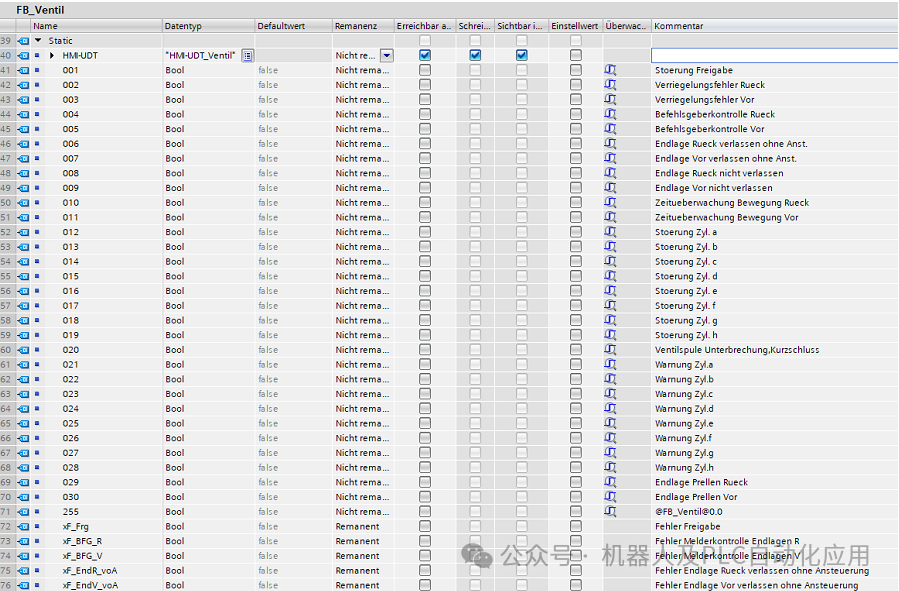899x591 pixels.
Task: Click the data type picker icon beside HMI-UDT_Ventil
Action: click(247, 56)
